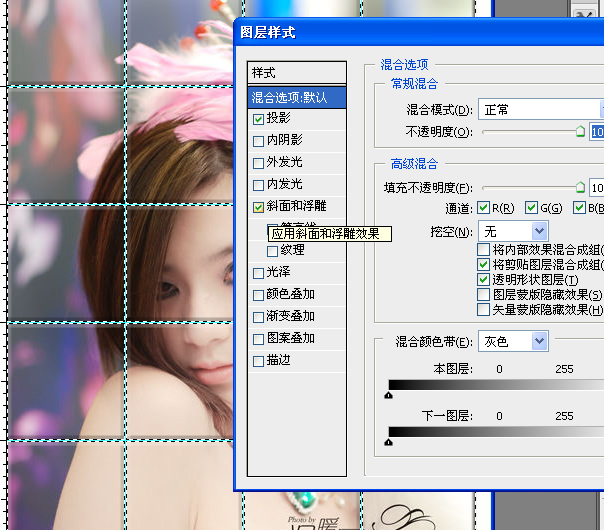Screen dimensions: 604x530
Task: Click the 图层样式 dialog title bar
Action: tap(419, 32)
